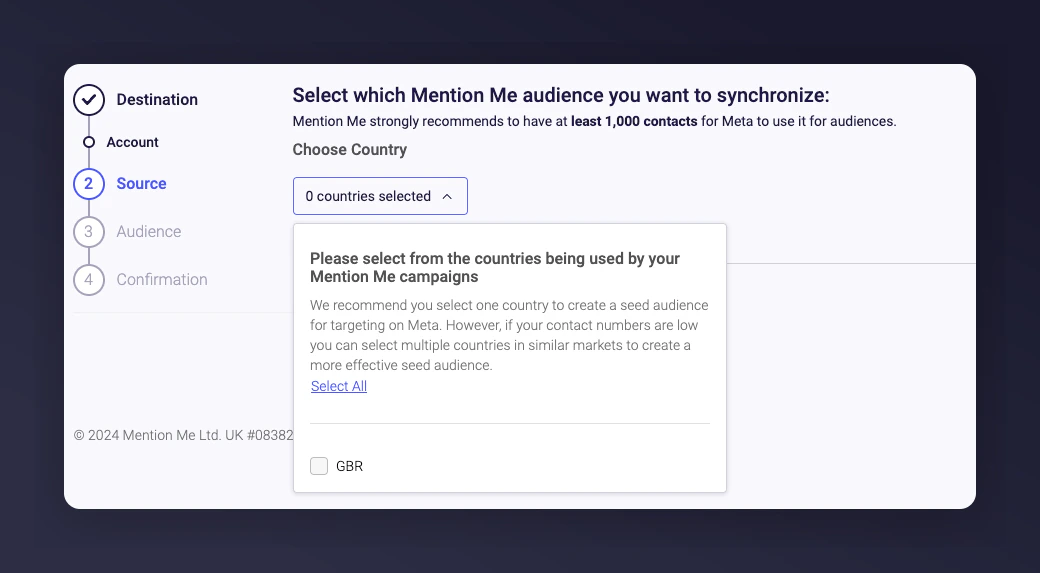Click the Destination completed checkmark icon
This screenshot has width=1040, height=573.
[89, 100]
